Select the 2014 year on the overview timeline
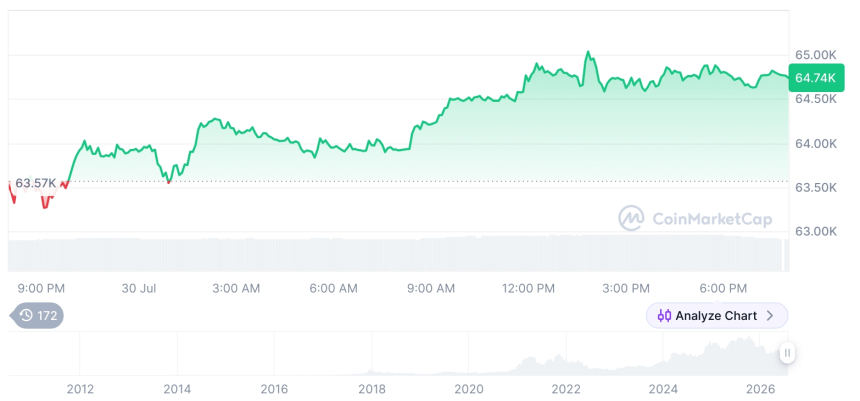Viewport: 860px width, 401px height. coord(177,389)
